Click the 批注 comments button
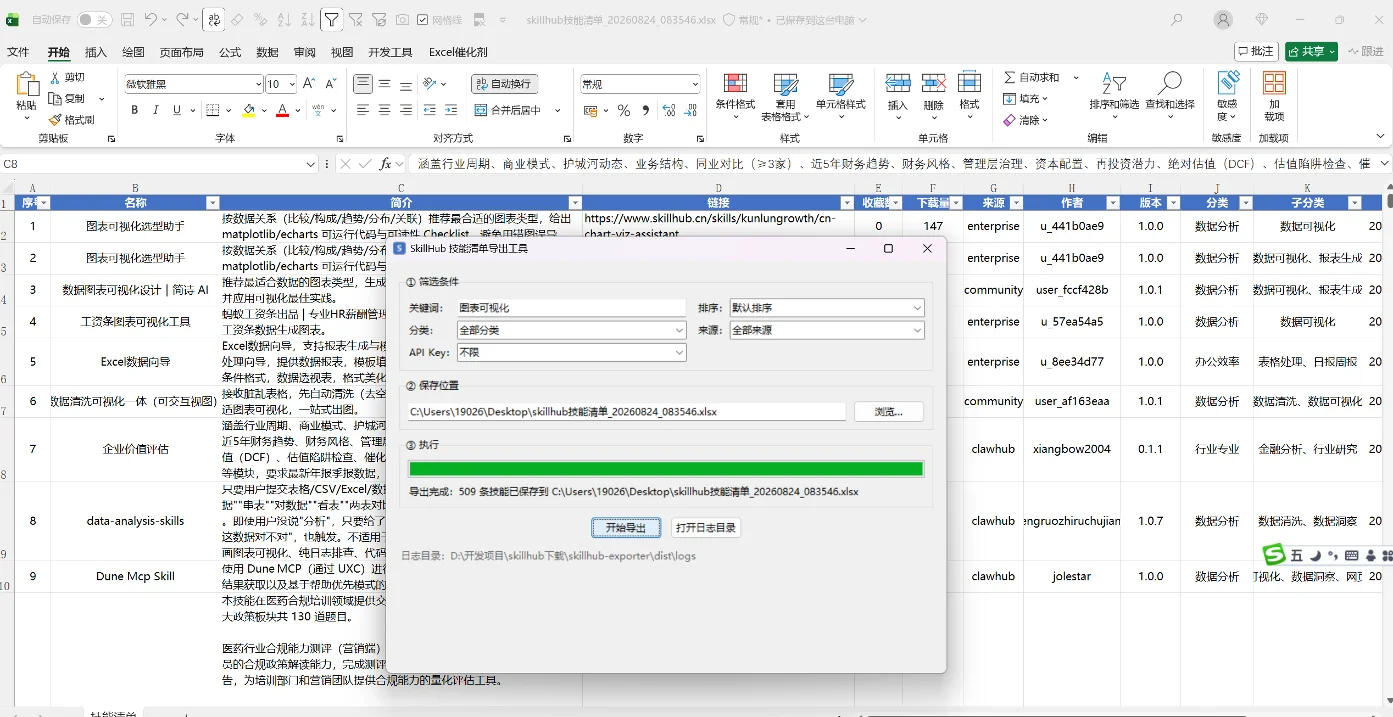This screenshot has width=1393, height=717. 1256,51
